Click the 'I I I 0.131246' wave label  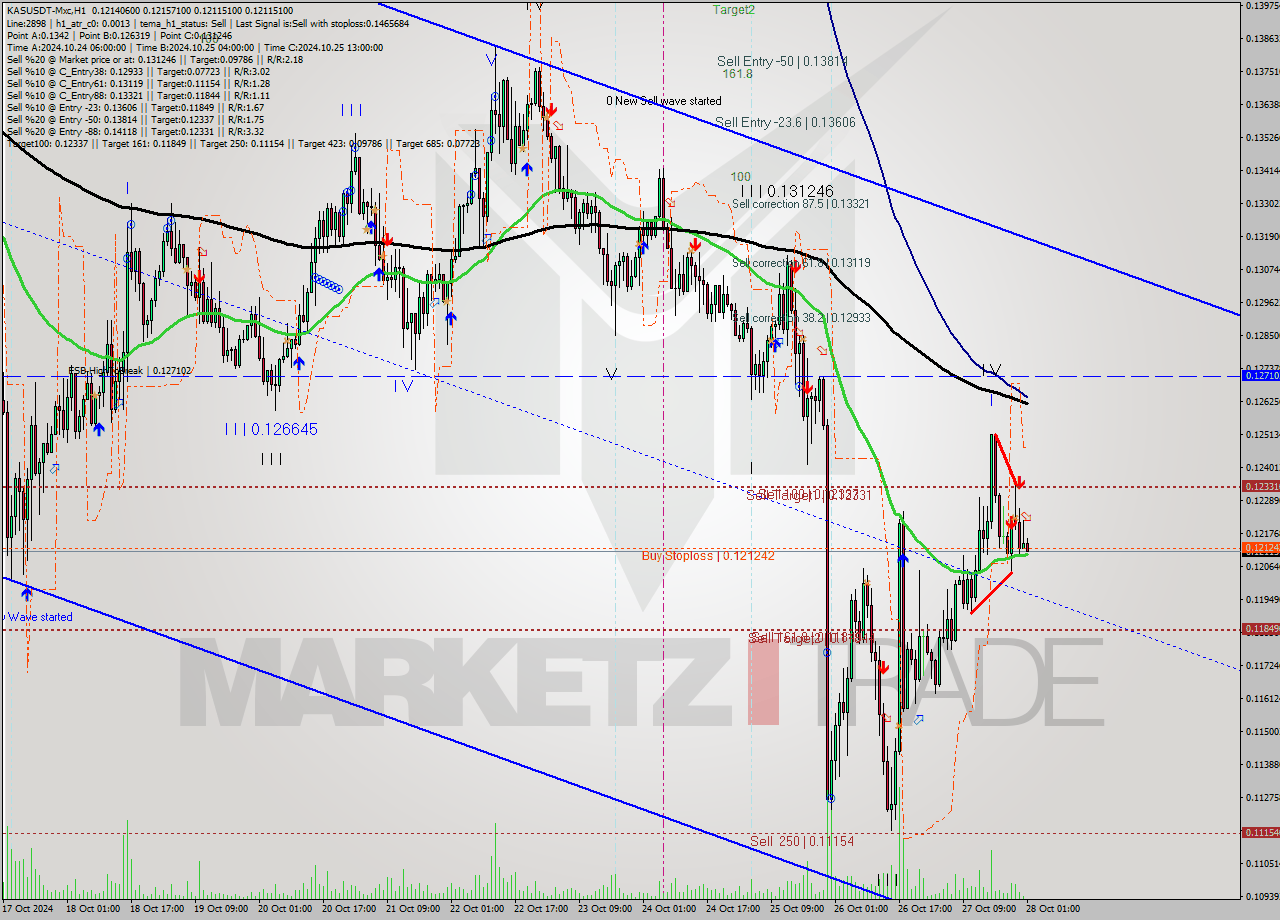coord(786,190)
